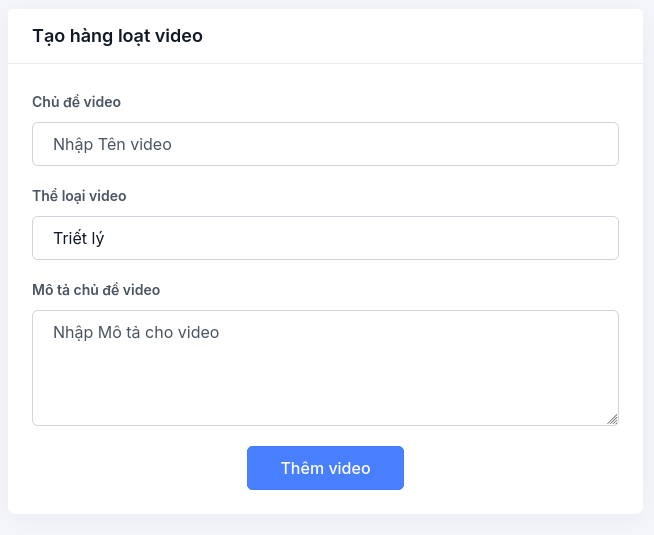Screen dimensions: 654x535
Task: Open the Thể loại video selector
Action: [x=325, y=238]
